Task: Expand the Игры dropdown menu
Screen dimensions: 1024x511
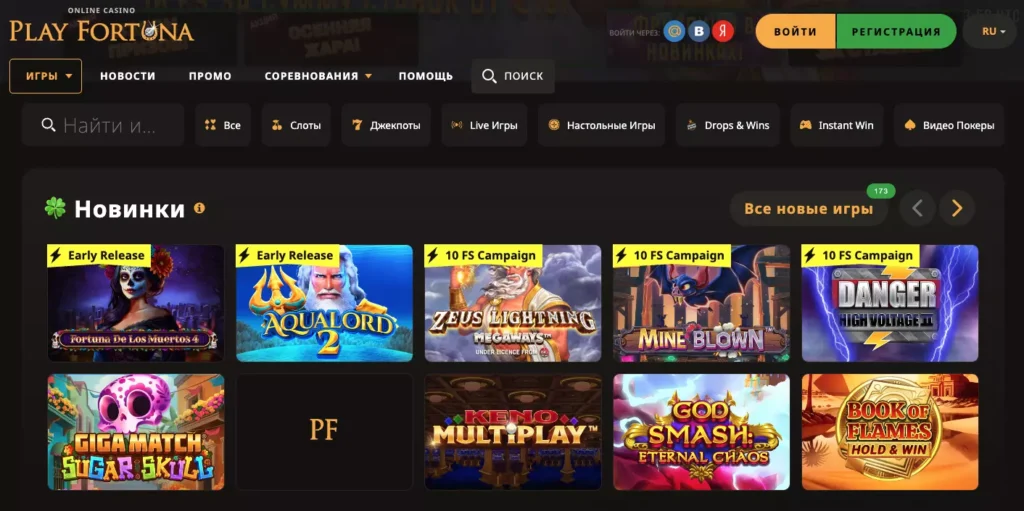Action: point(46,76)
